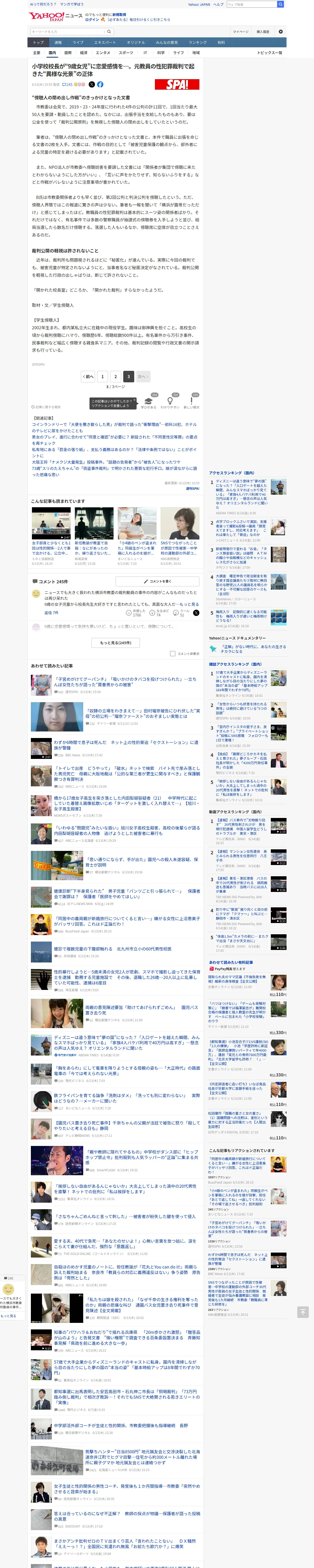Select ライブ tab in main navigation
The width and height of the screenshot is (314, 1568).
pos(78,43)
